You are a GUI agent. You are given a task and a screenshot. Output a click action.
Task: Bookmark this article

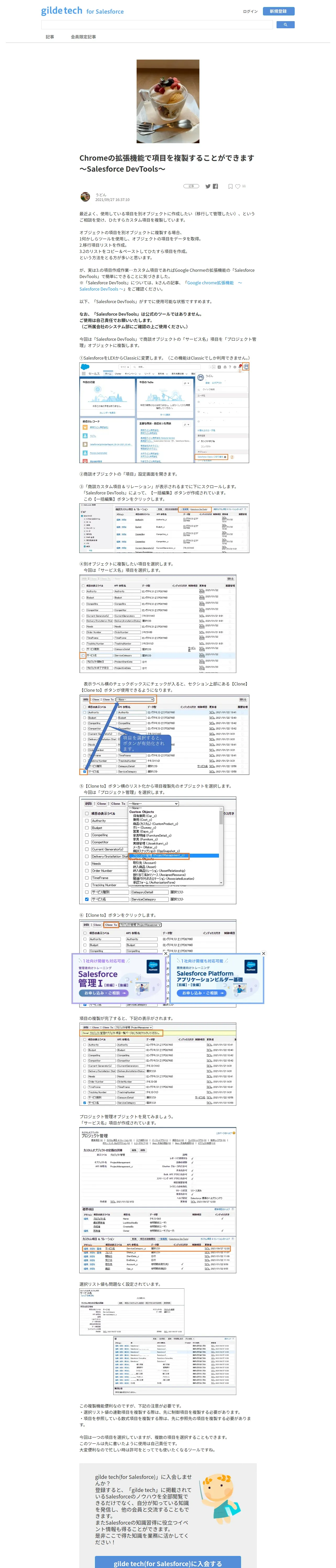pos(231,186)
